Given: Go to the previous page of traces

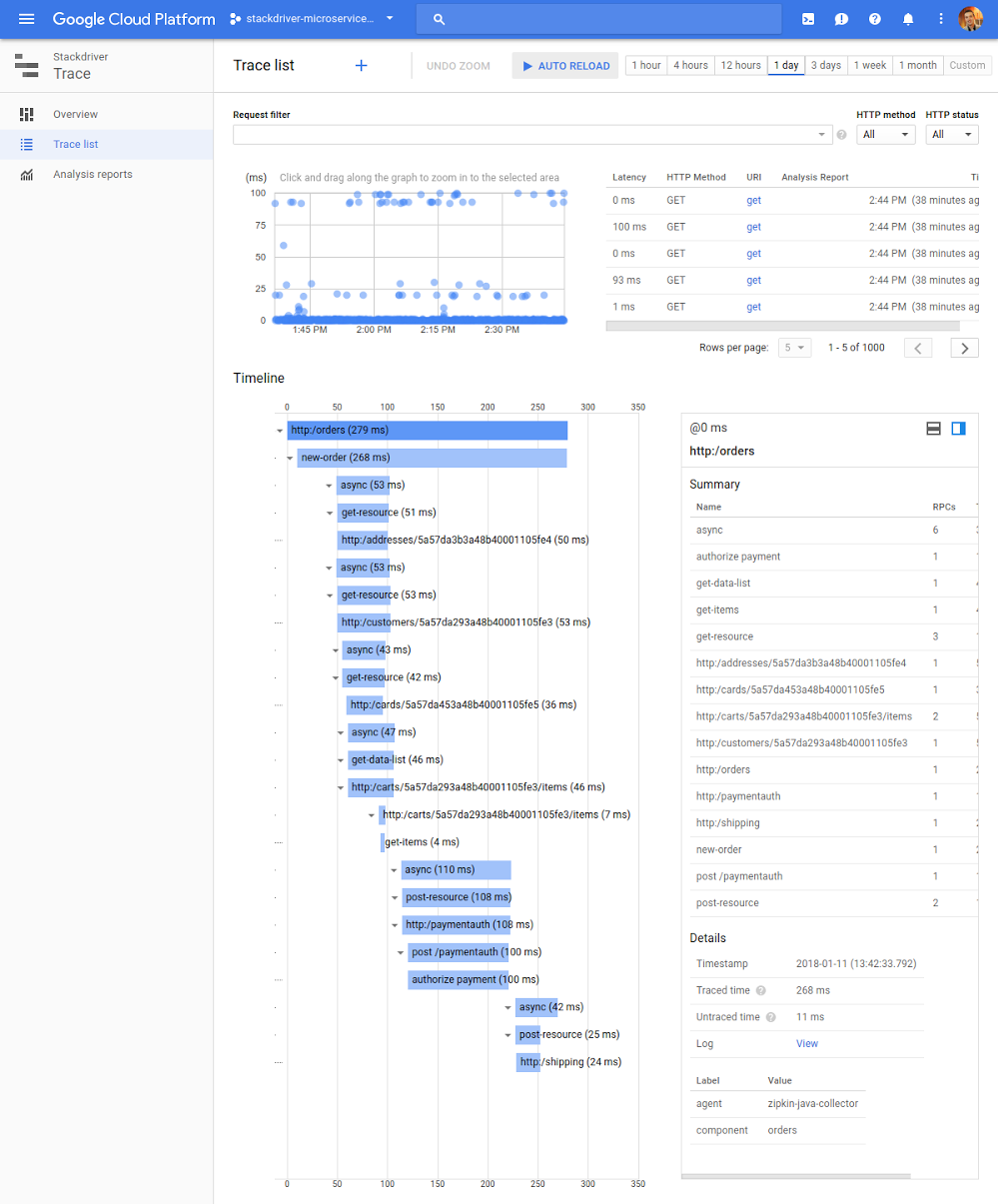Looking at the screenshot, I should click(918, 348).
